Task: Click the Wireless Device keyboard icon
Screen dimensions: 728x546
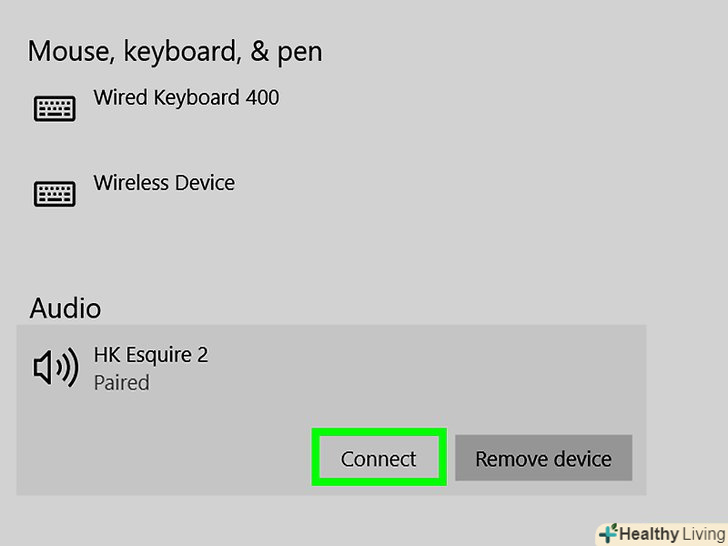Action: coord(55,193)
